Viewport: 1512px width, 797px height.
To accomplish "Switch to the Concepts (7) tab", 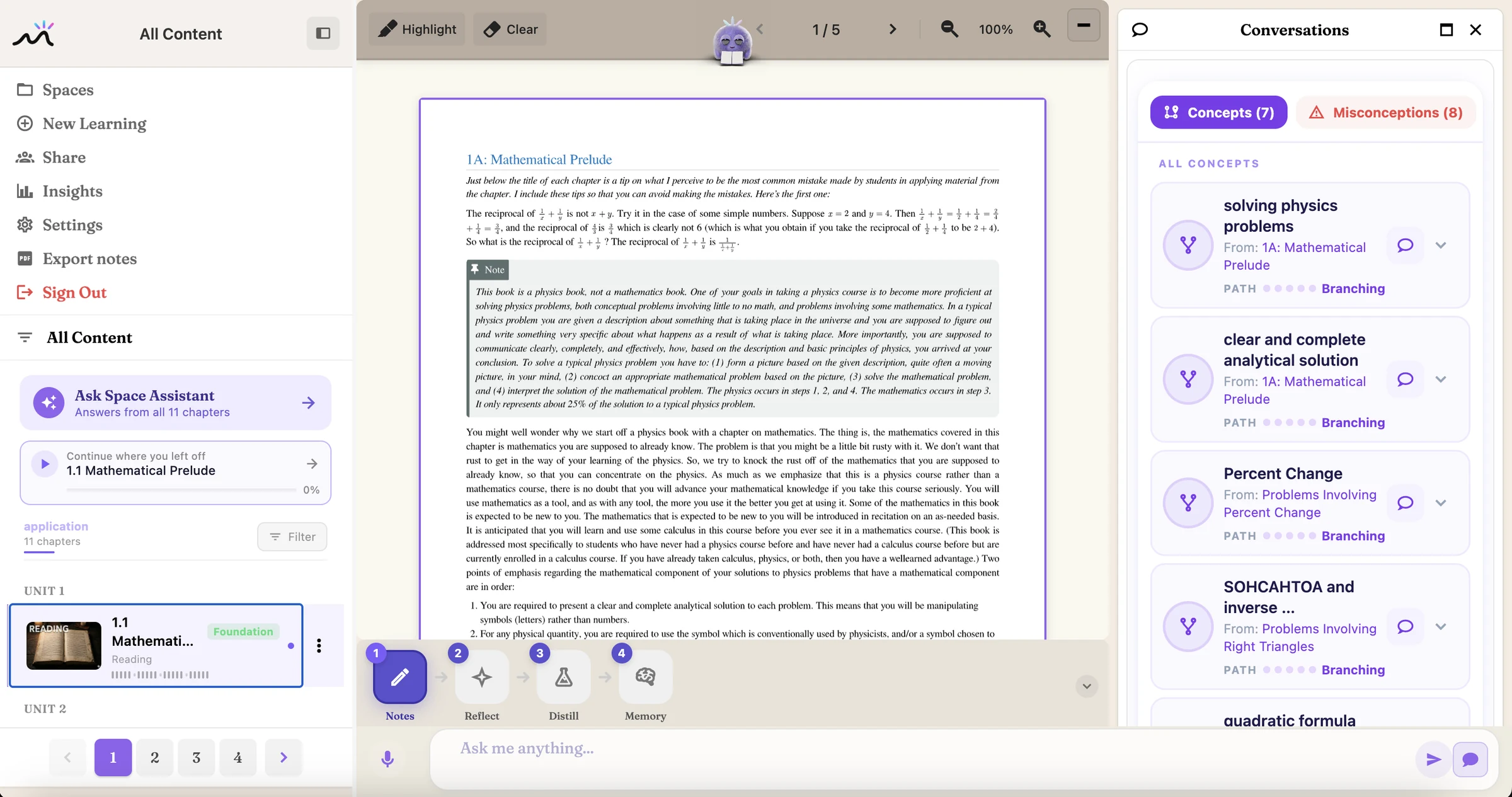I will 1218,112.
